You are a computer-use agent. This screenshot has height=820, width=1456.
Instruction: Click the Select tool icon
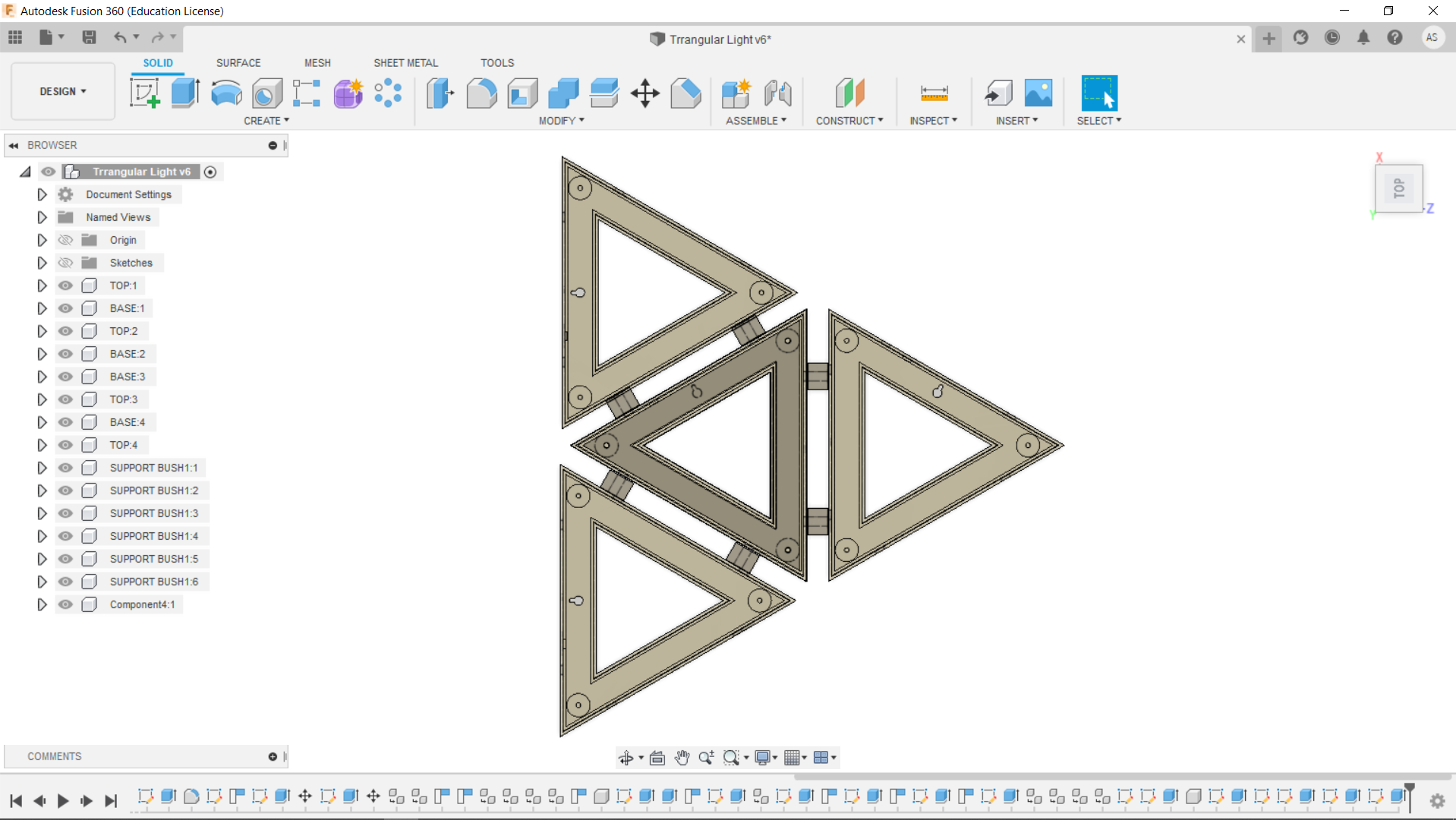coord(1099,93)
